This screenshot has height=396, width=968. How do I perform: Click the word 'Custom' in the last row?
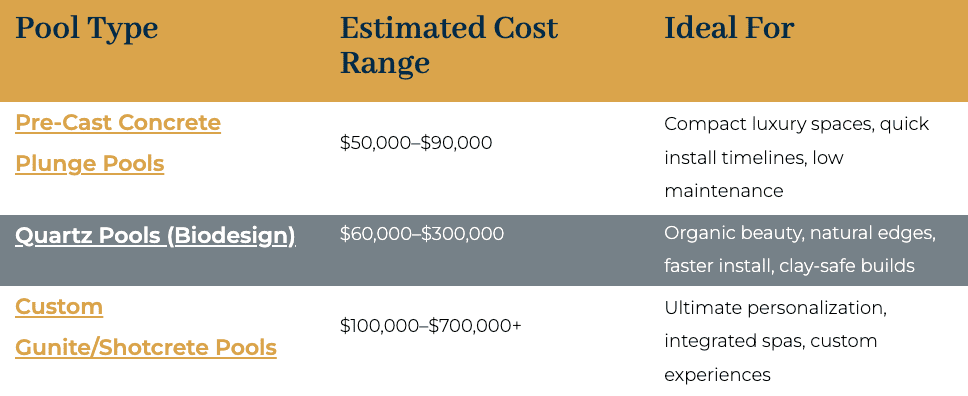point(59,306)
